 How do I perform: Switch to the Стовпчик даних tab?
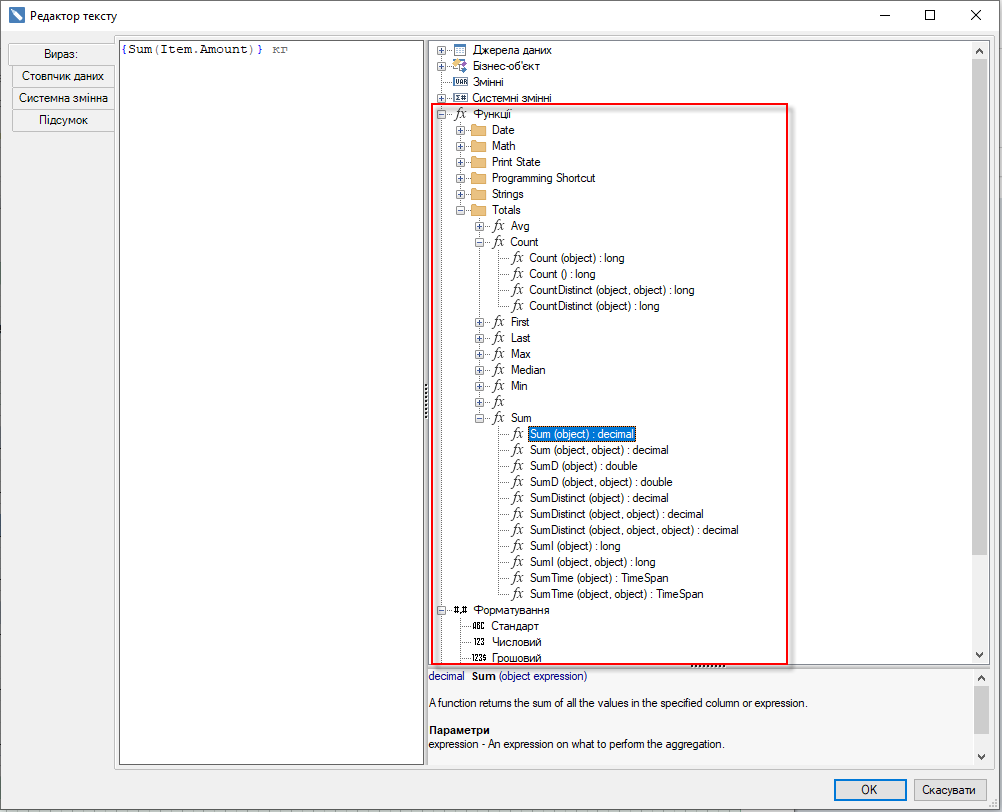pyautogui.click(x=62, y=76)
